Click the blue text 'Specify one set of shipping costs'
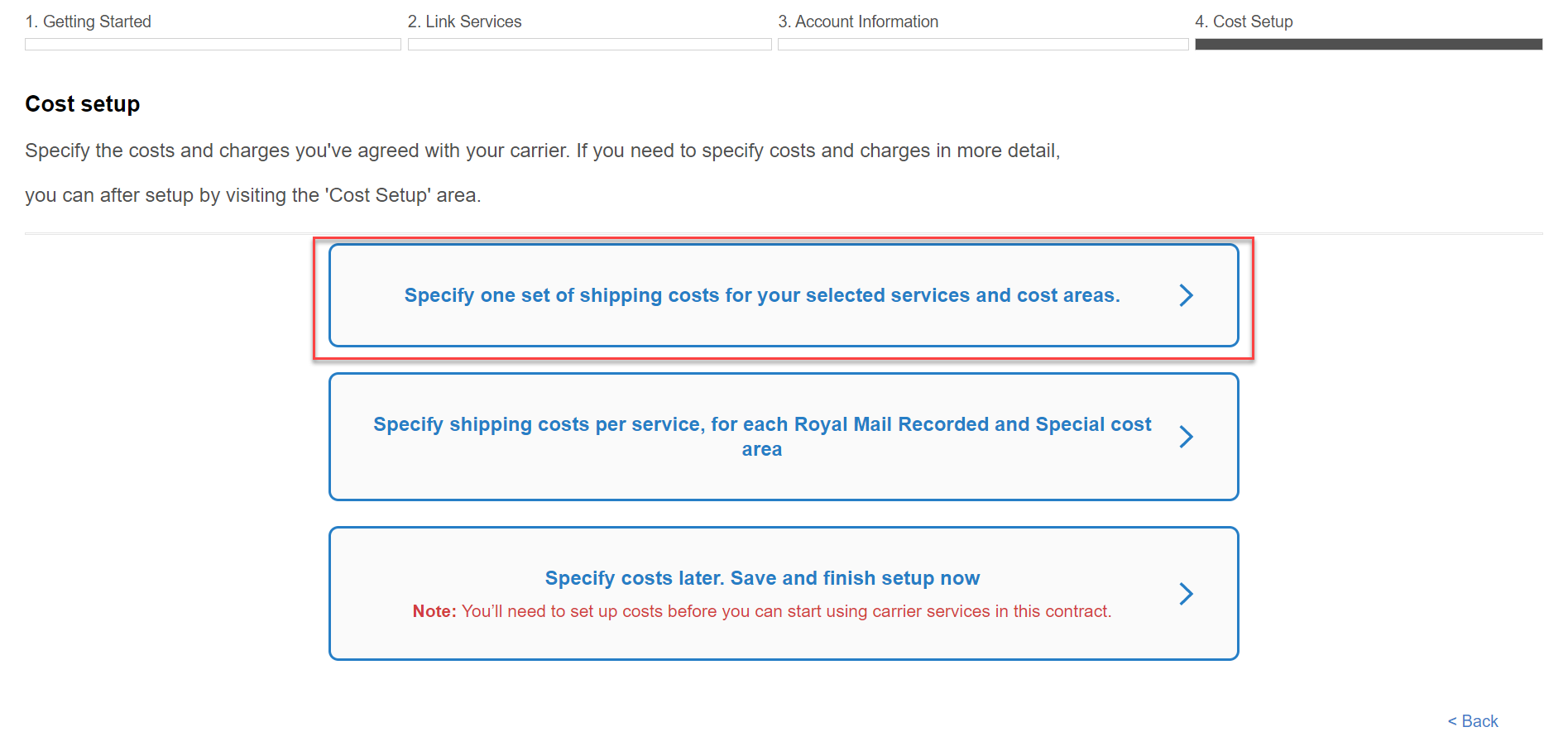 (x=761, y=295)
